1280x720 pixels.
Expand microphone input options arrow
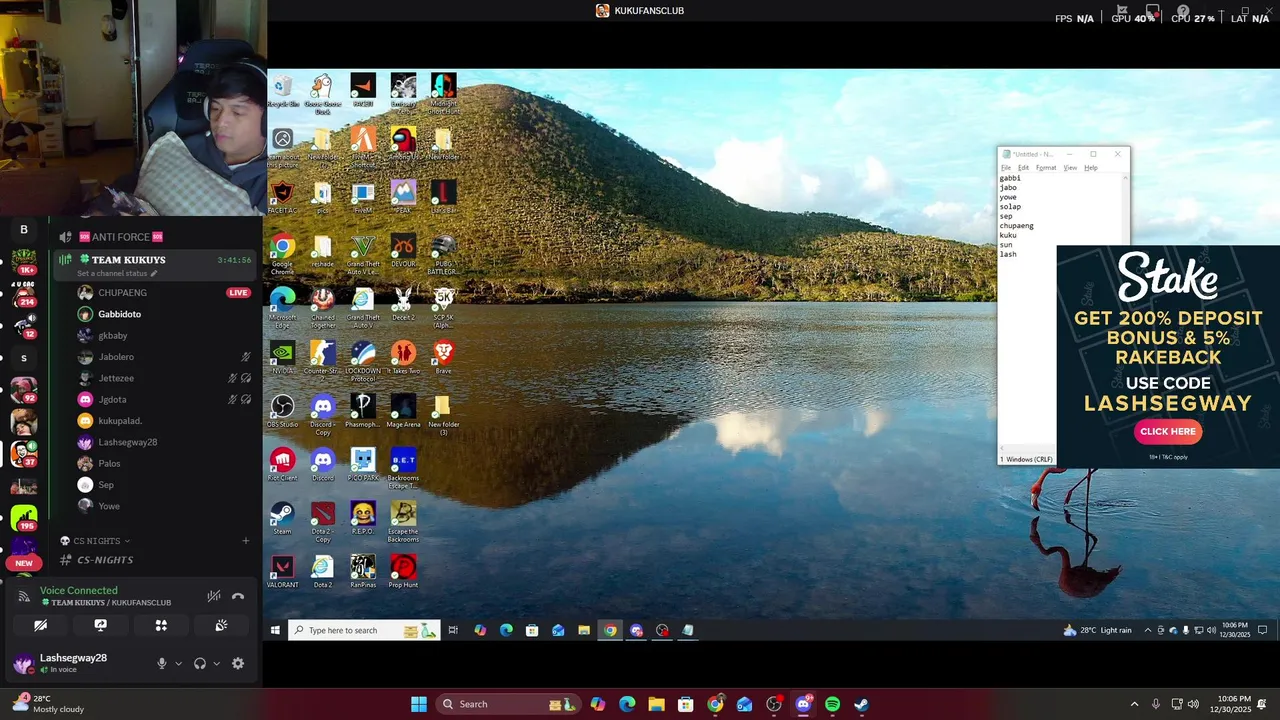[178, 663]
